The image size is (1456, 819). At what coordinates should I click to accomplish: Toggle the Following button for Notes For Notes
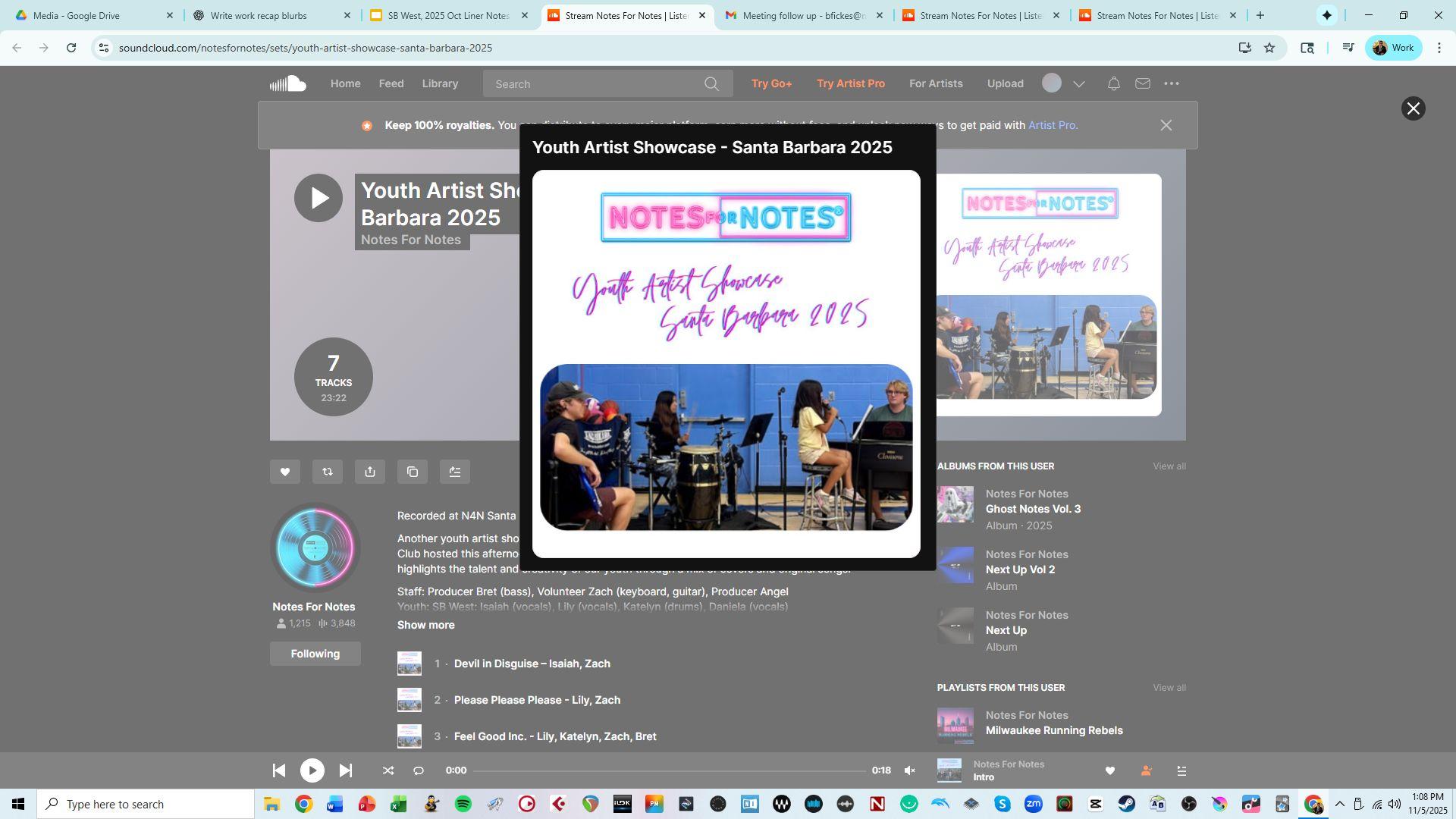315,654
